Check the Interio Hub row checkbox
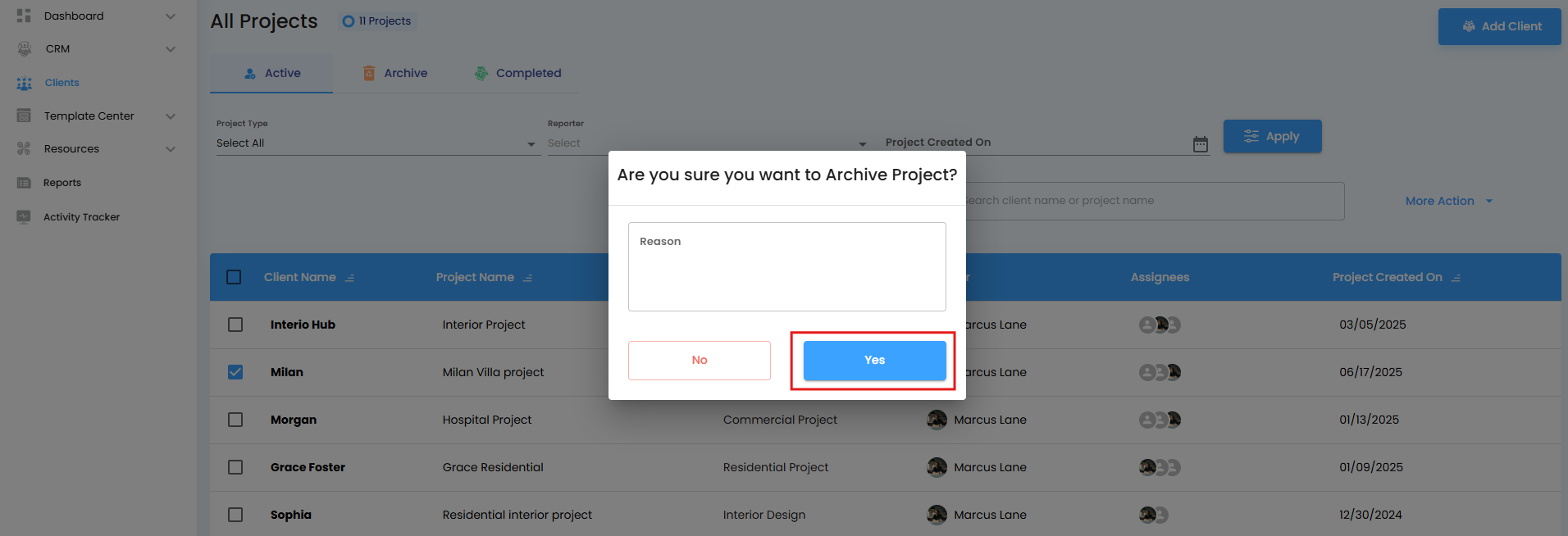The height and width of the screenshot is (536, 1568). point(235,325)
